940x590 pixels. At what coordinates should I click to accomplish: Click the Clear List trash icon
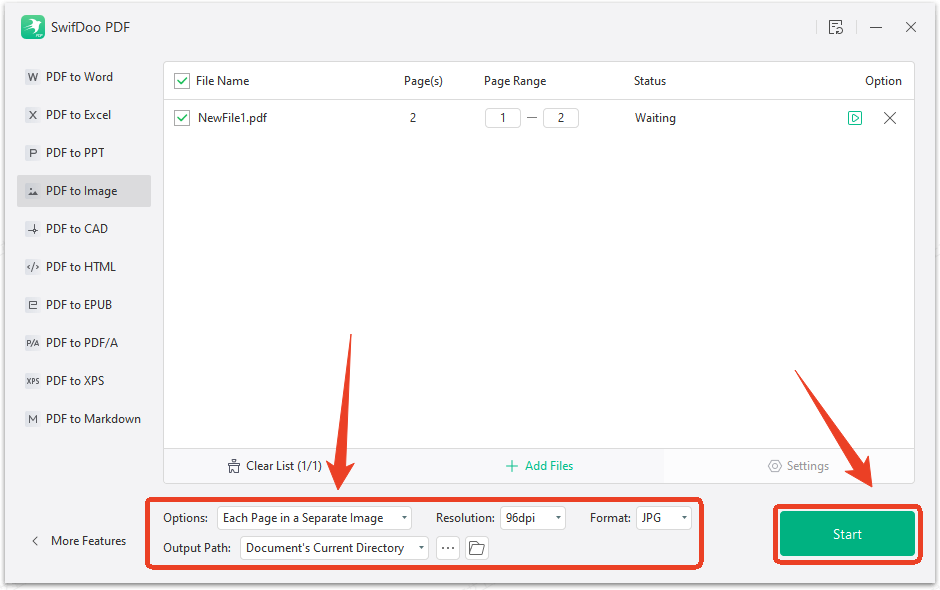tap(234, 466)
